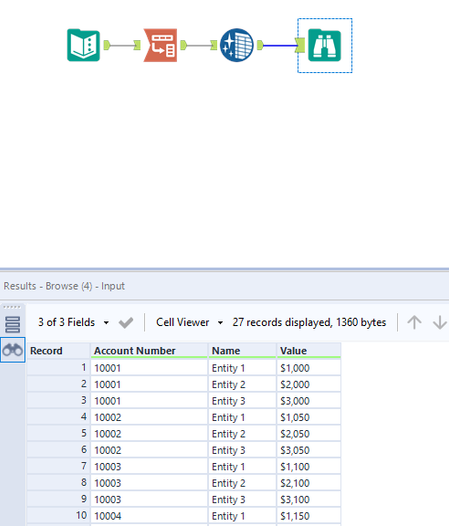Click the Record column header
Screen dimensions: 449x526
point(58,351)
